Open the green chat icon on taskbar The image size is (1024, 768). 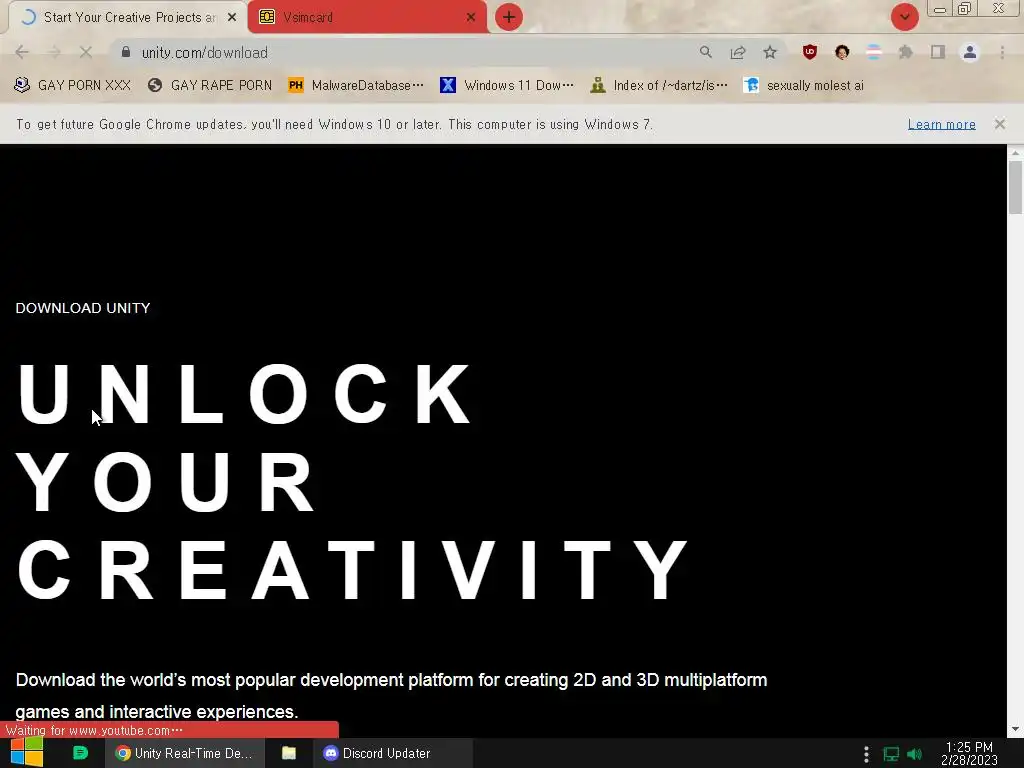pos(80,753)
